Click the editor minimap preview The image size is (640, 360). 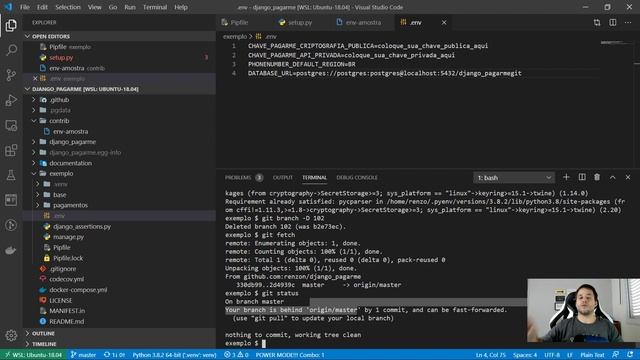point(616,42)
